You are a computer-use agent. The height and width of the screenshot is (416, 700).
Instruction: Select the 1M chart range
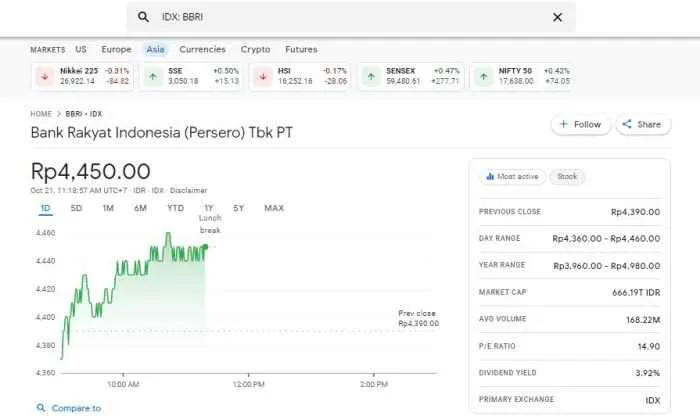point(108,208)
